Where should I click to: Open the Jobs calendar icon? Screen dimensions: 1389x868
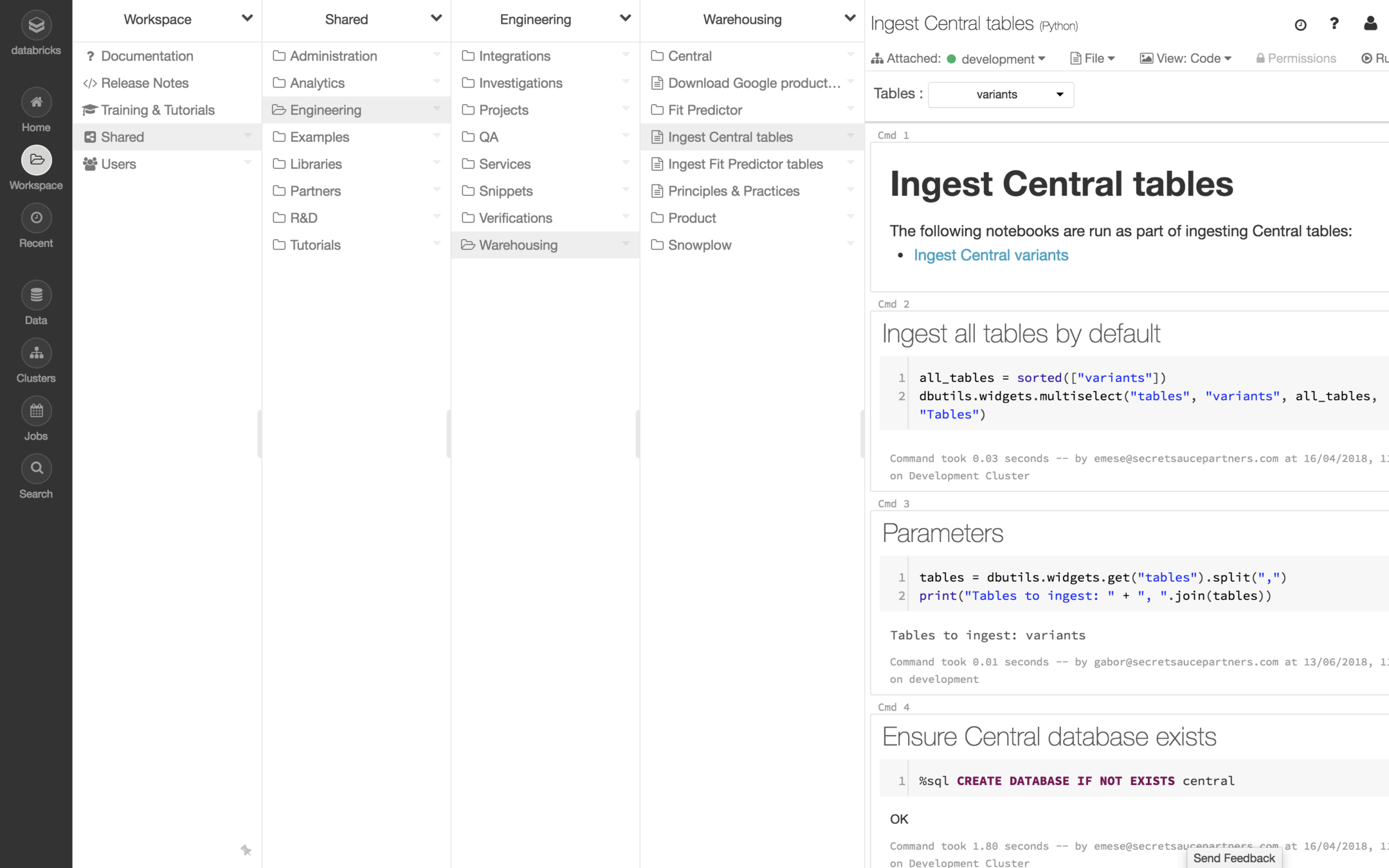[x=36, y=411]
